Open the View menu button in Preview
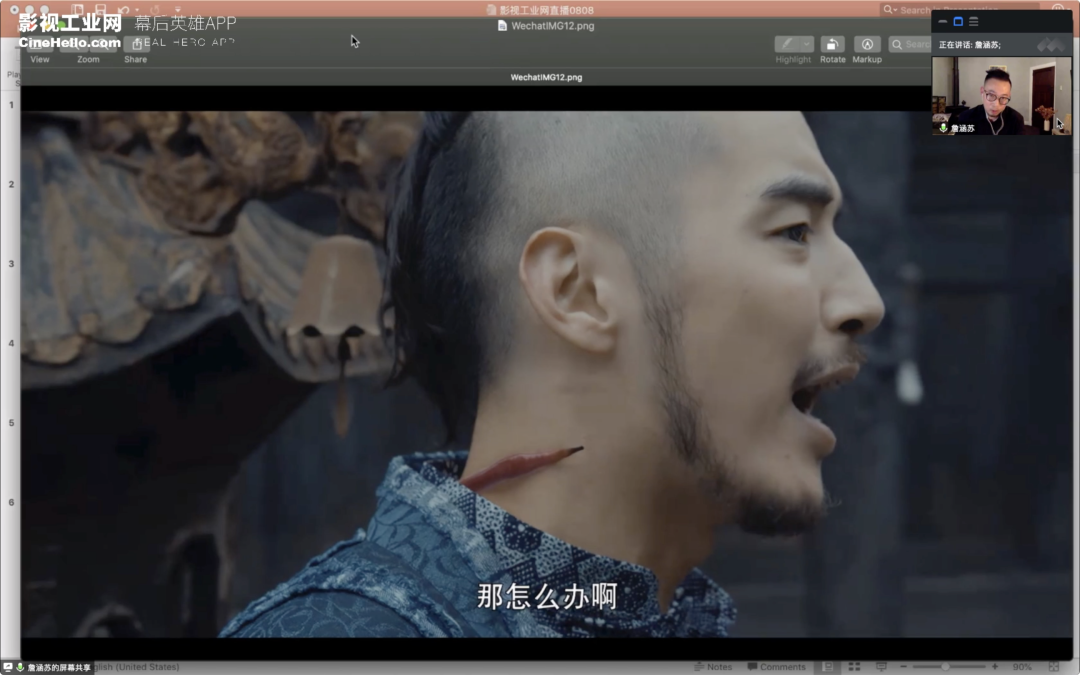1080x675 pixels. tap(40, 45)
